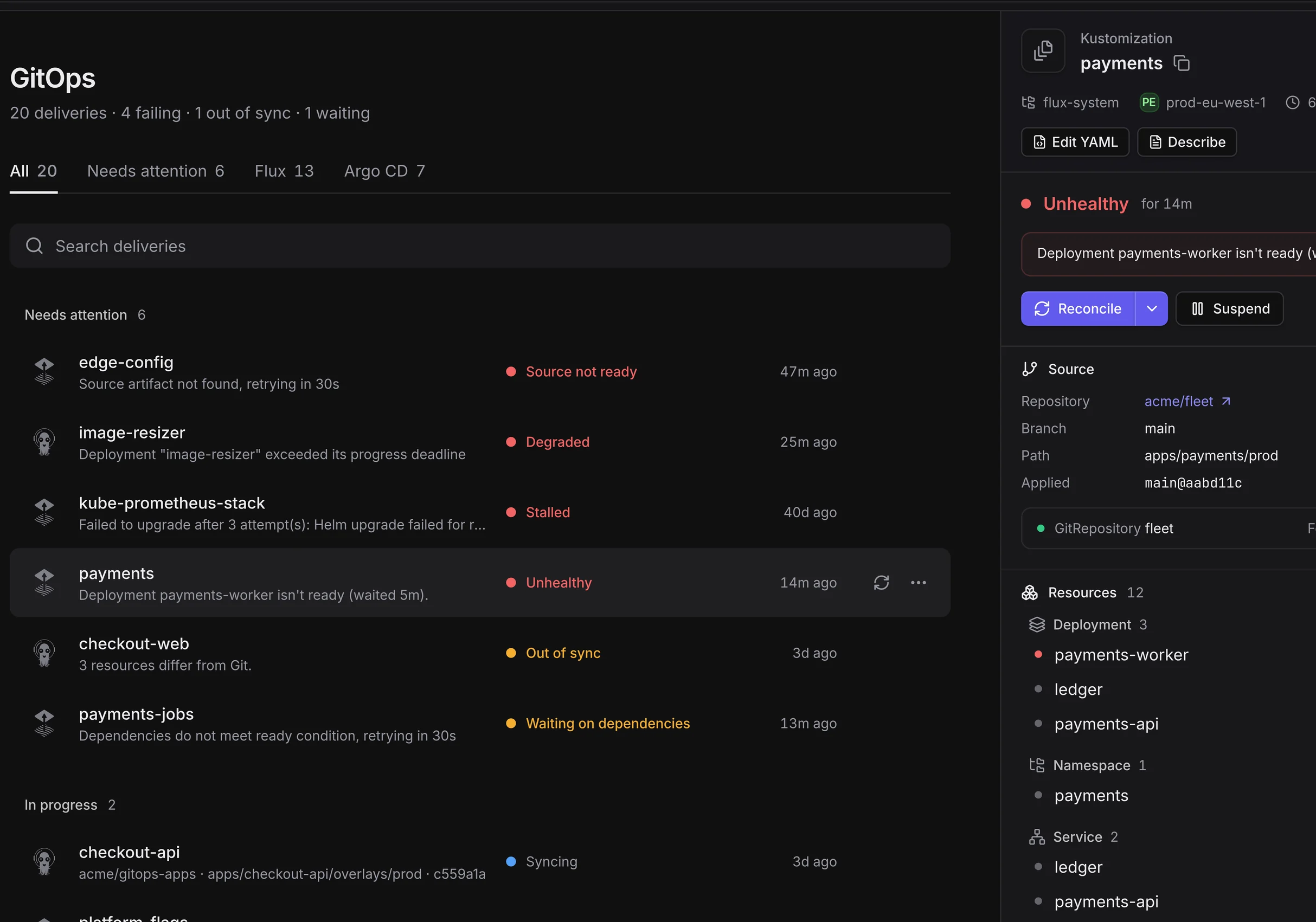
Task: Click the search magnifier icon
Action: pyautogui.click(x=34, y=246)
